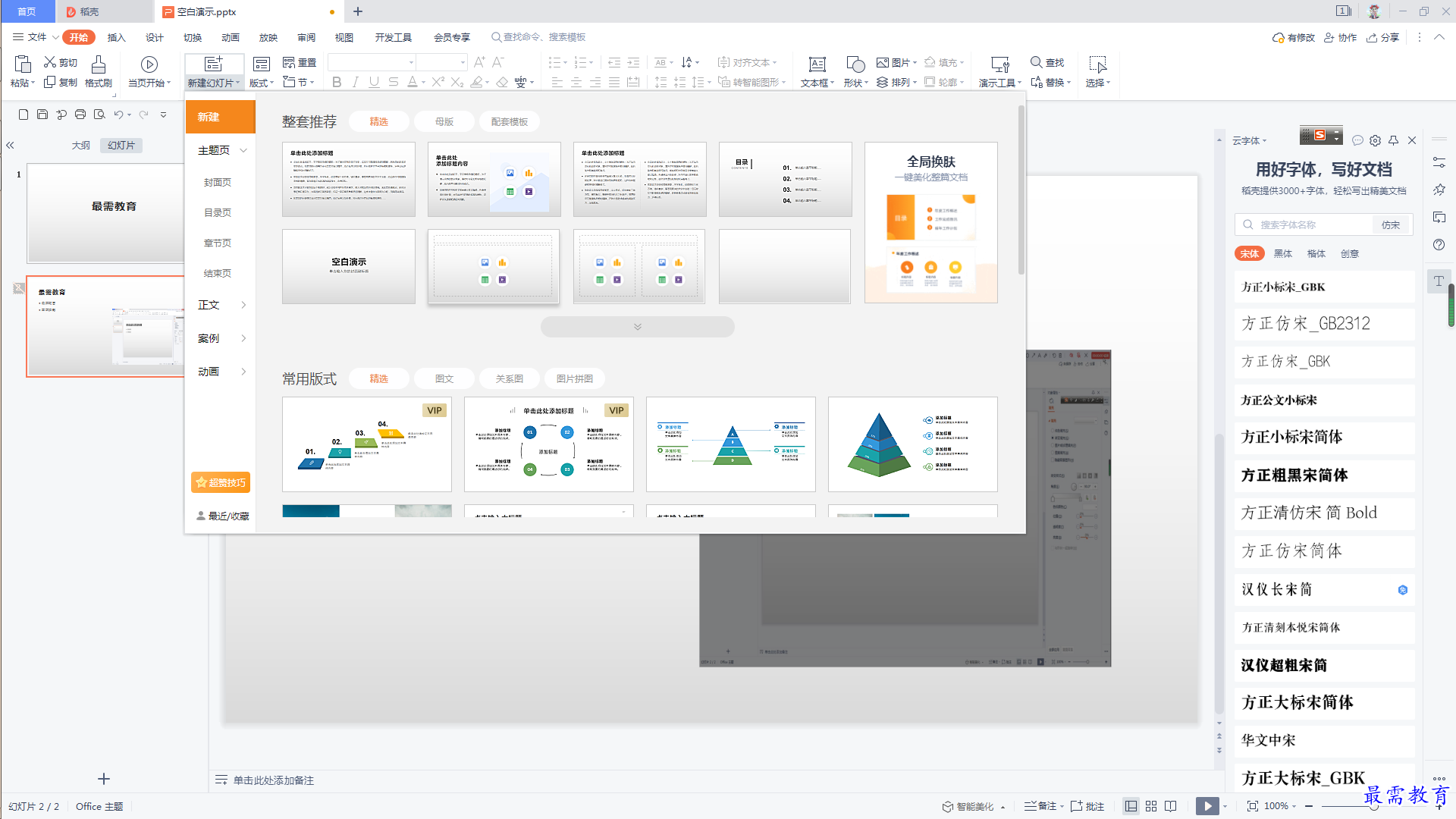Click the new slide dropdown panel scrollbar
This screenshot has height=819, width=1456.
pos(1021,190)
